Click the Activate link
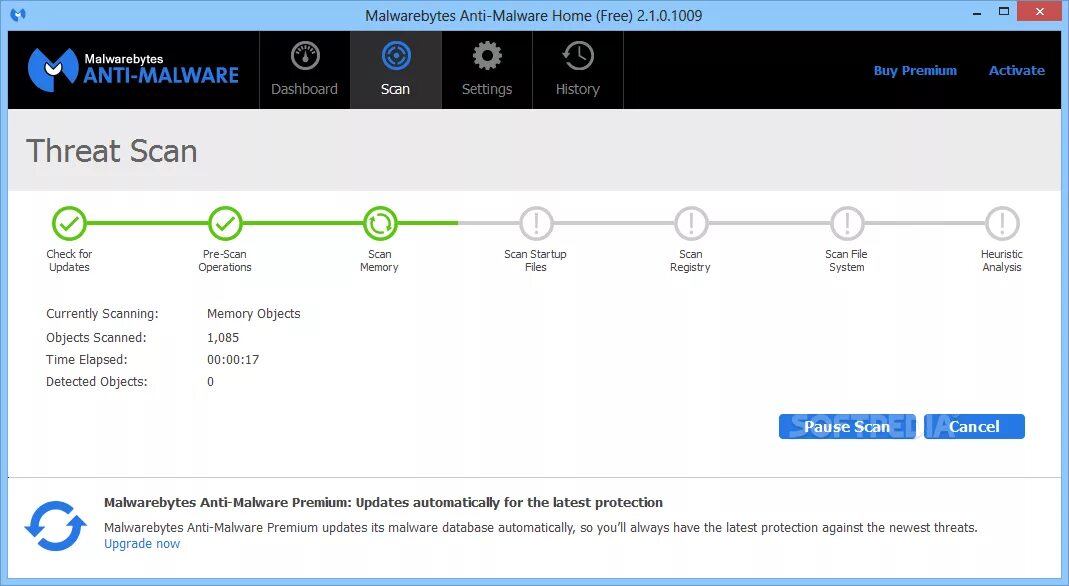 (x=1017, y=70)
